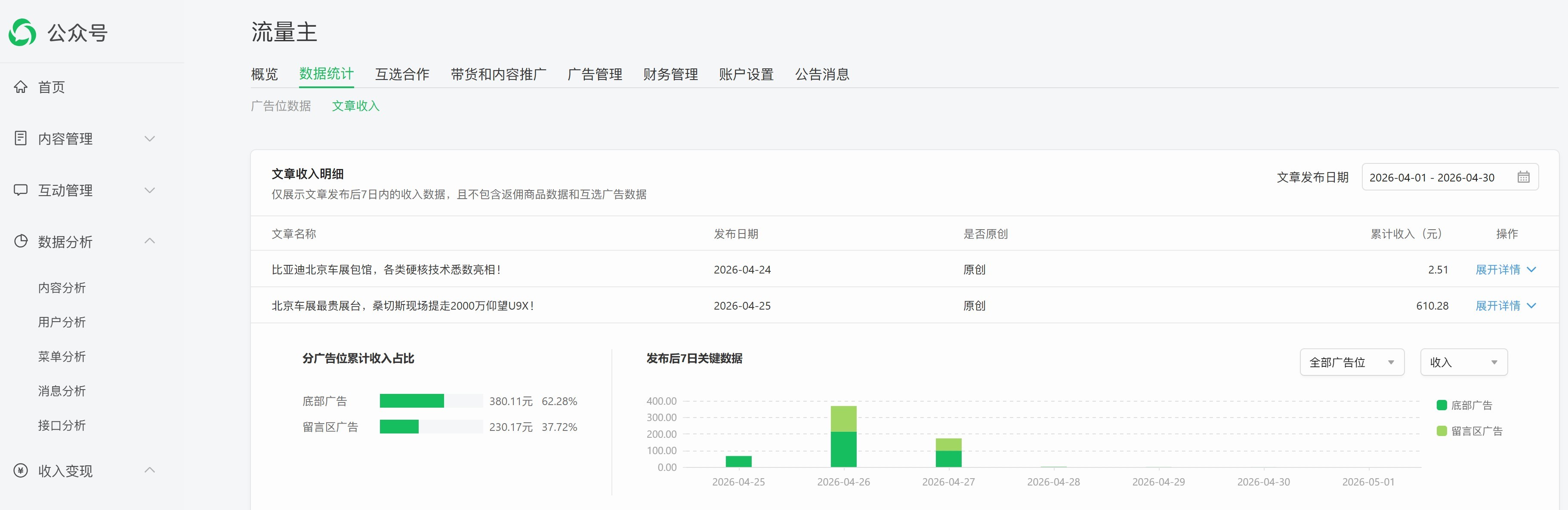Click the 流量主 page heading
1568x510 pixels.
coord(284,32)
